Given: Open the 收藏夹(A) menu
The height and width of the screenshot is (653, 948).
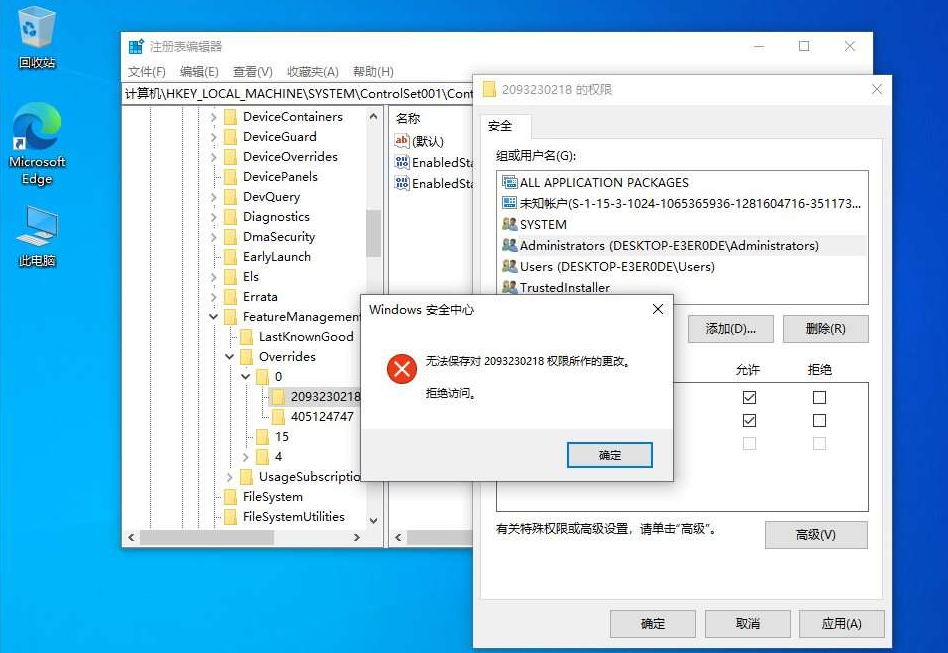Looking at the screenshot, I should click(312, 72).
